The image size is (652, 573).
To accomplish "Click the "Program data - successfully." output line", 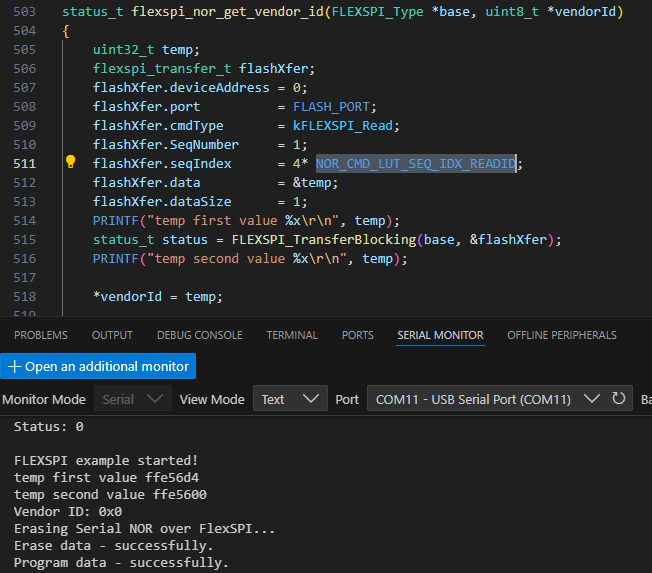I will [x=121, y=563].
